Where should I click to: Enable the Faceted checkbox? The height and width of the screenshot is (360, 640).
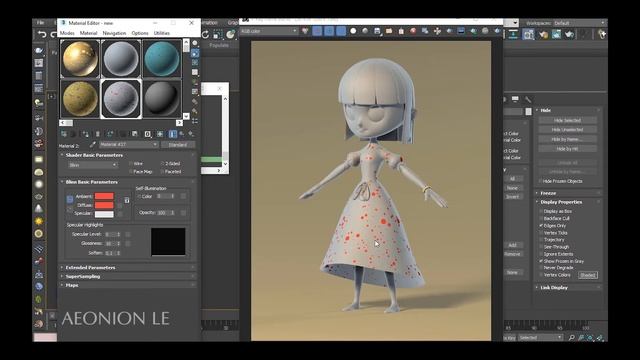162,172
